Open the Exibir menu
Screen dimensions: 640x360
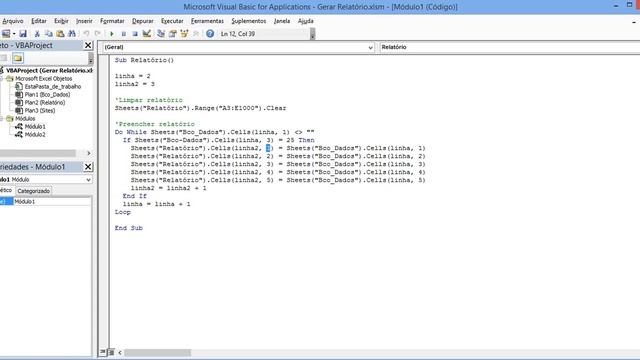point(61,21)
